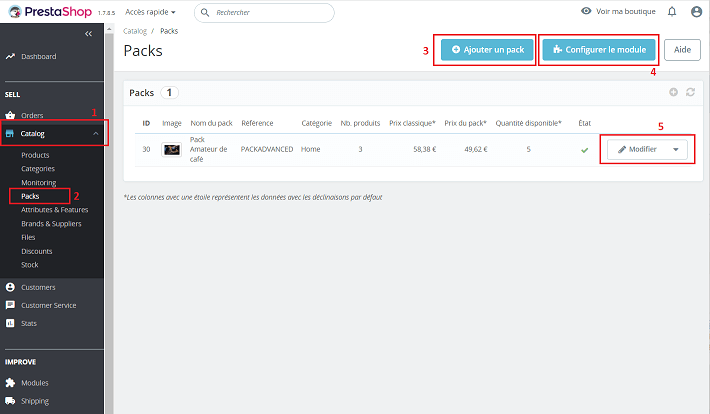710x414 pixels.
Task: Collapse the Catalog menu section
Action: tap(95, 133)
